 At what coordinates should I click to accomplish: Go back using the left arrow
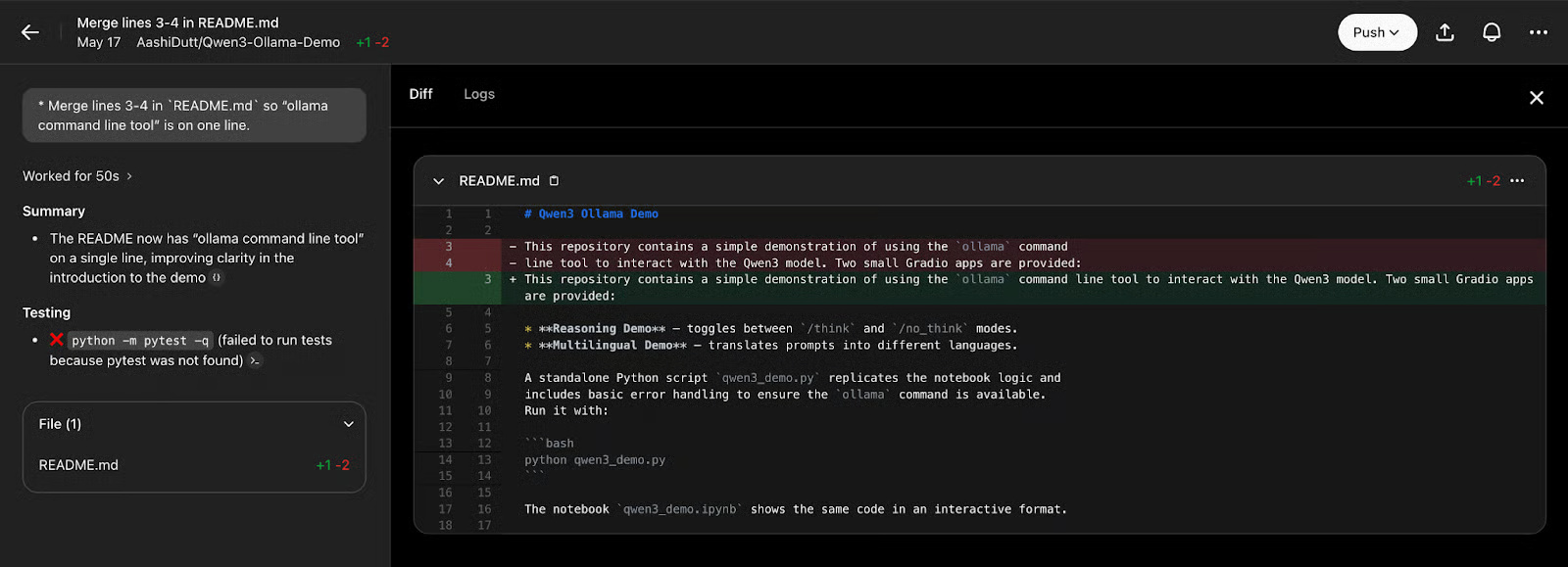click(x=30, y=32)
